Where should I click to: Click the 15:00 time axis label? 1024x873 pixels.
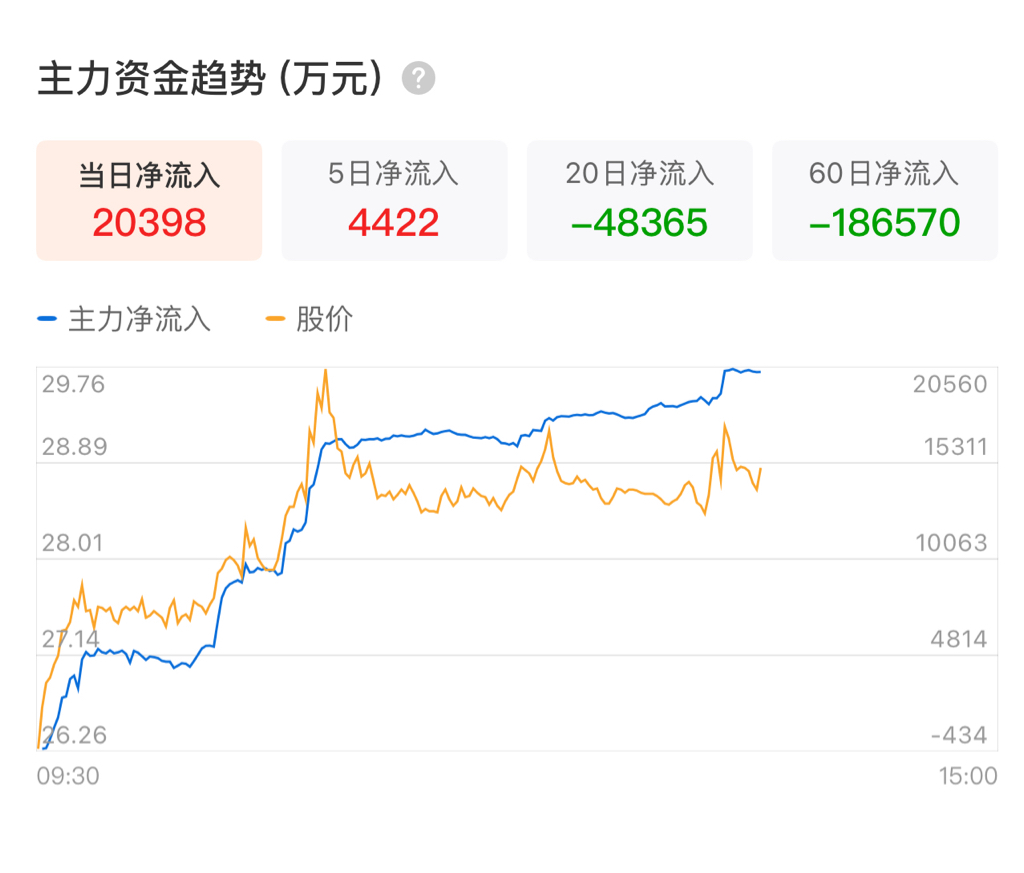pyautogui.click(x=968, y=776)
